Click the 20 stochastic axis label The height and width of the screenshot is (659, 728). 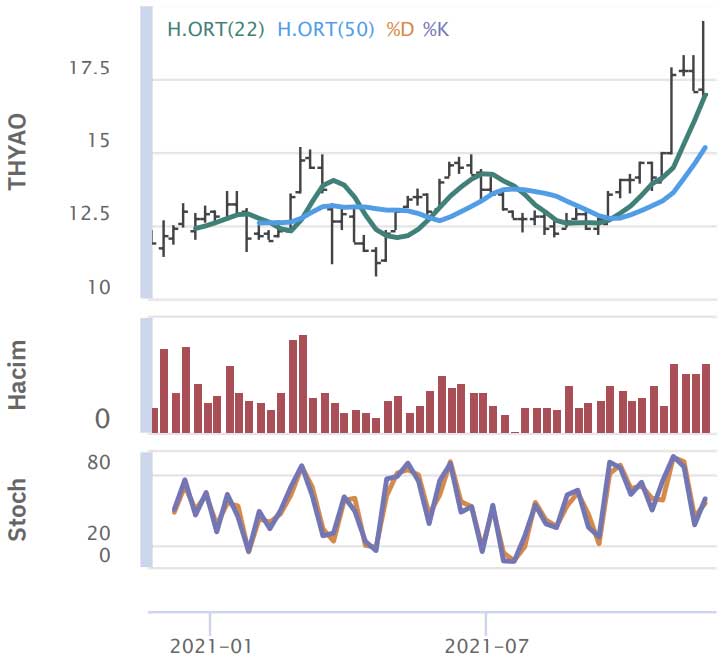[98, 533]
